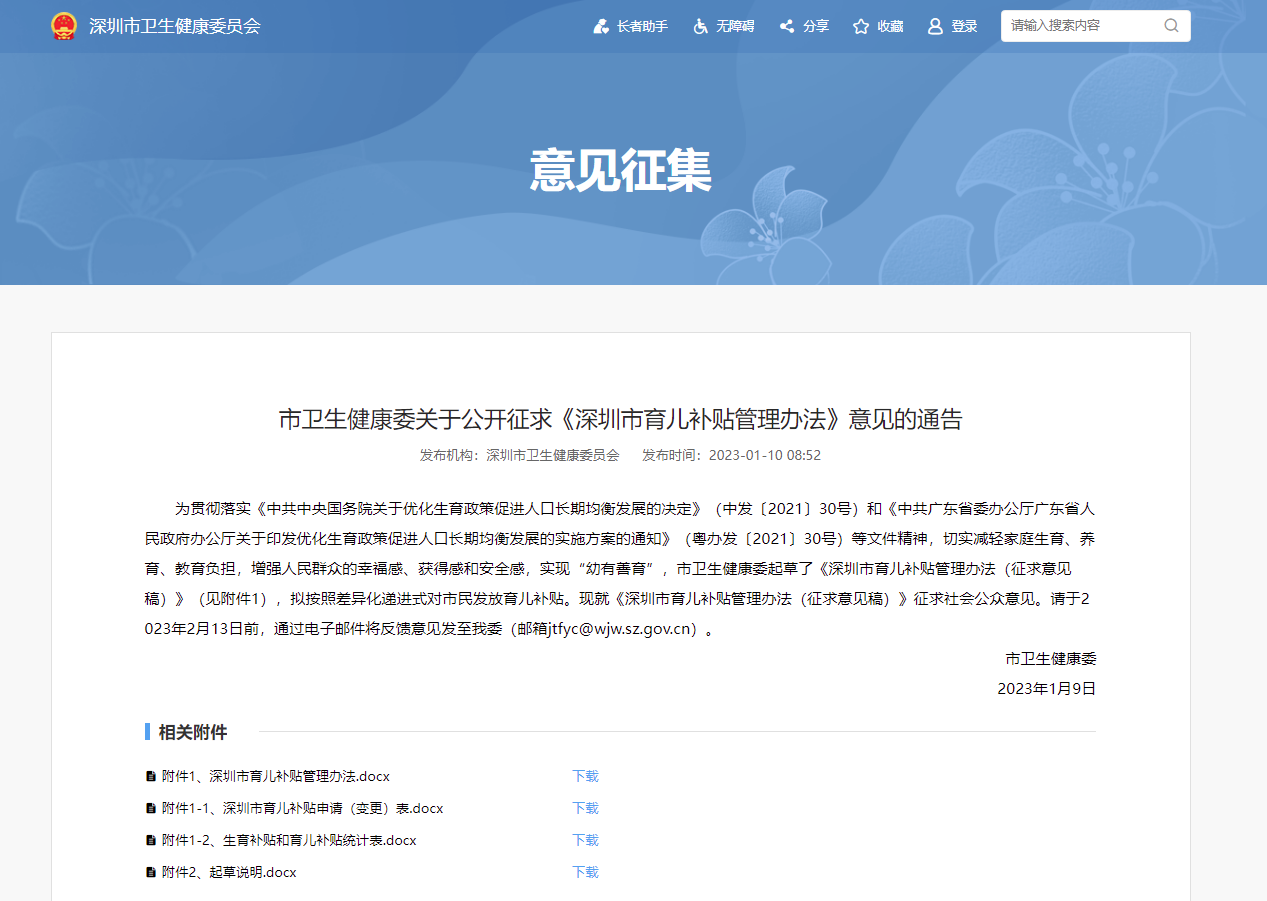Click the 无障碍 wheelchair accessibility icon

pyautogui.click(x=701, y=26)
